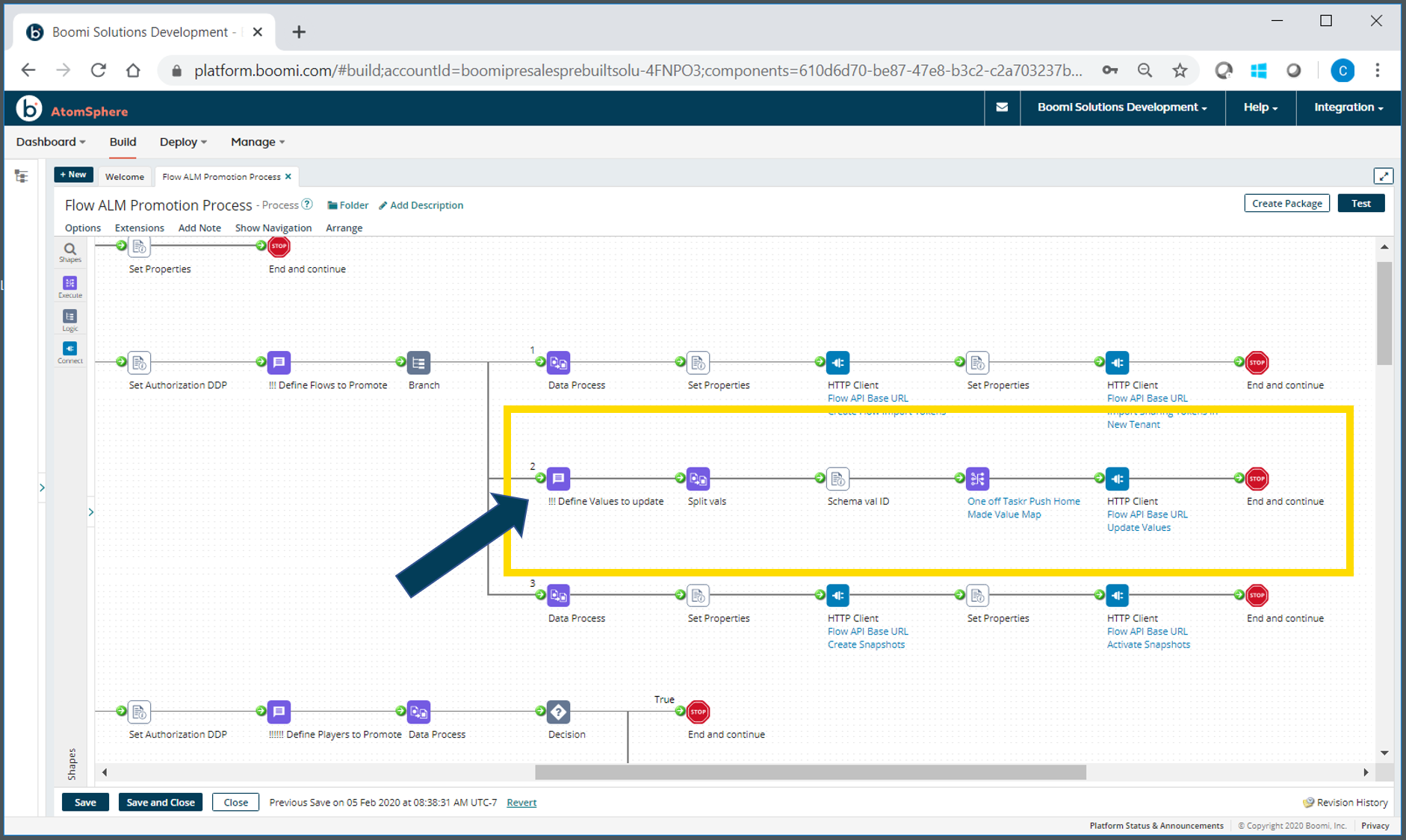Viewport: 1406px width, 840px height.
Task: Open a new browser tab
Action: tap(299, 32)
